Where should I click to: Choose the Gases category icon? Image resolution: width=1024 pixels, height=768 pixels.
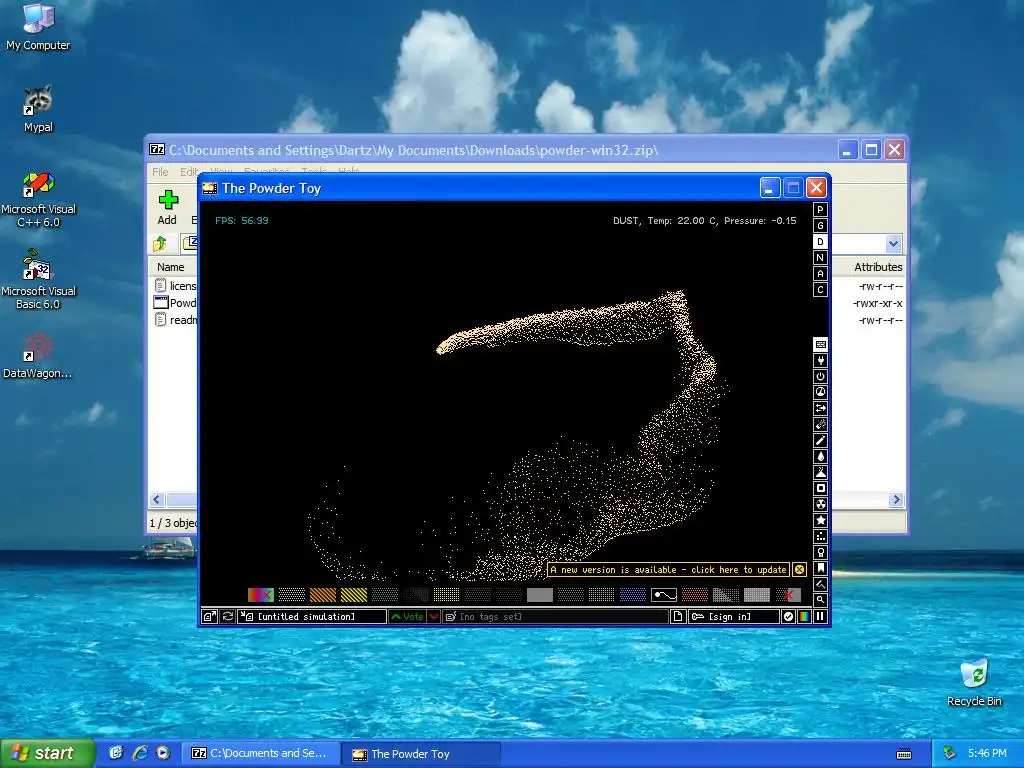click(820, 440)
